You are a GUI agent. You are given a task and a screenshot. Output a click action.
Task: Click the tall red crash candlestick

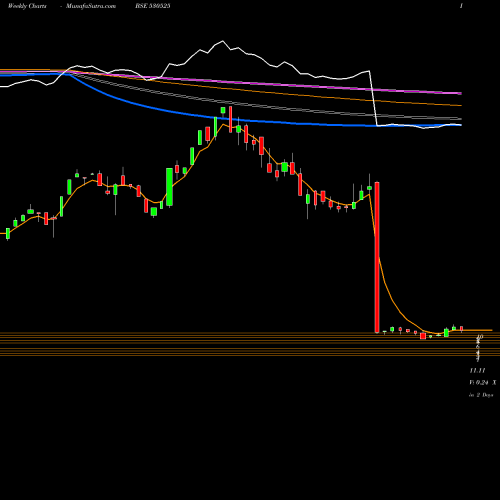(377, 257)
